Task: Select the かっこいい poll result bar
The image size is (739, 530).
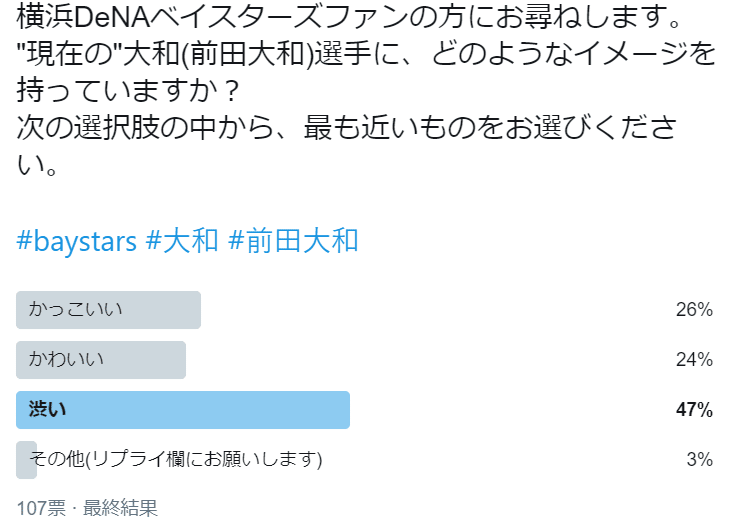Action: (108, 310)
